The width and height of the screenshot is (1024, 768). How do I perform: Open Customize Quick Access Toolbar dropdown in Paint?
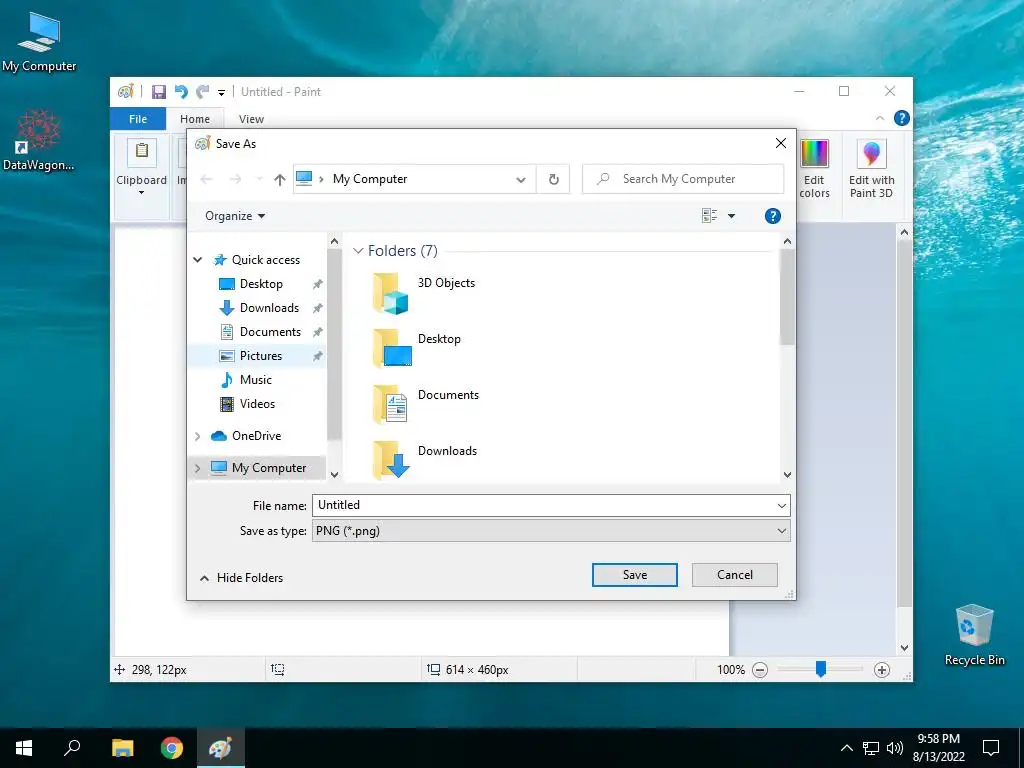[221, 93]
